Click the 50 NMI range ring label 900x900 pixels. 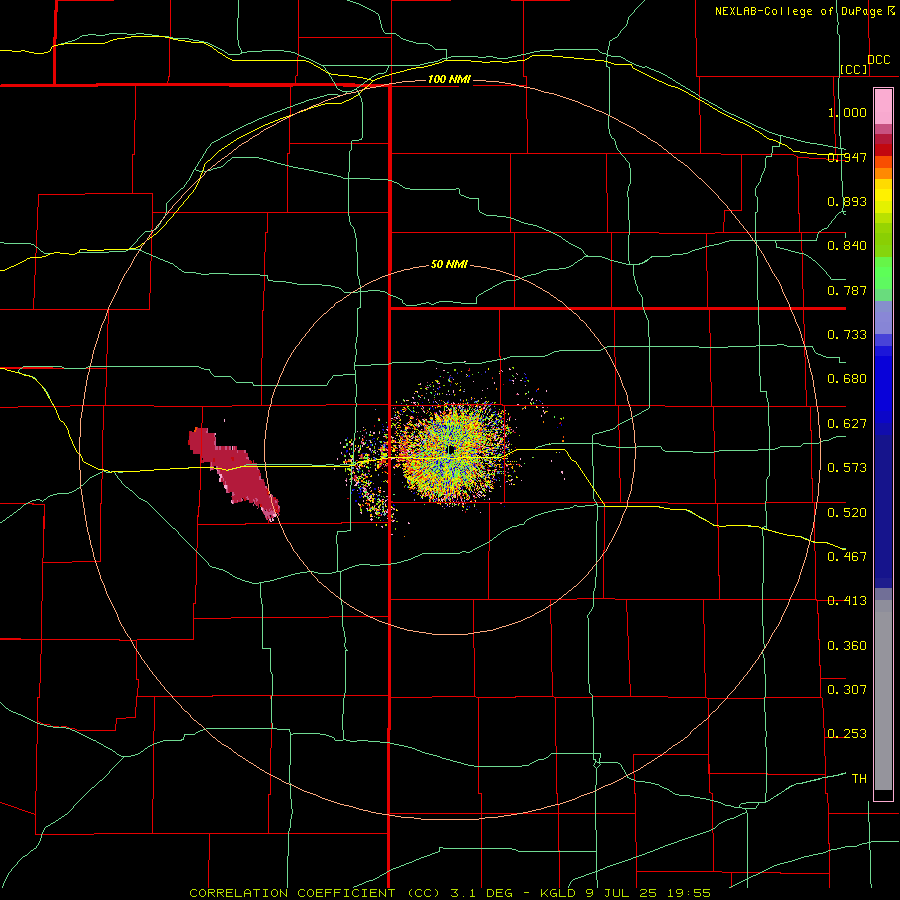[x=449, y=265]
